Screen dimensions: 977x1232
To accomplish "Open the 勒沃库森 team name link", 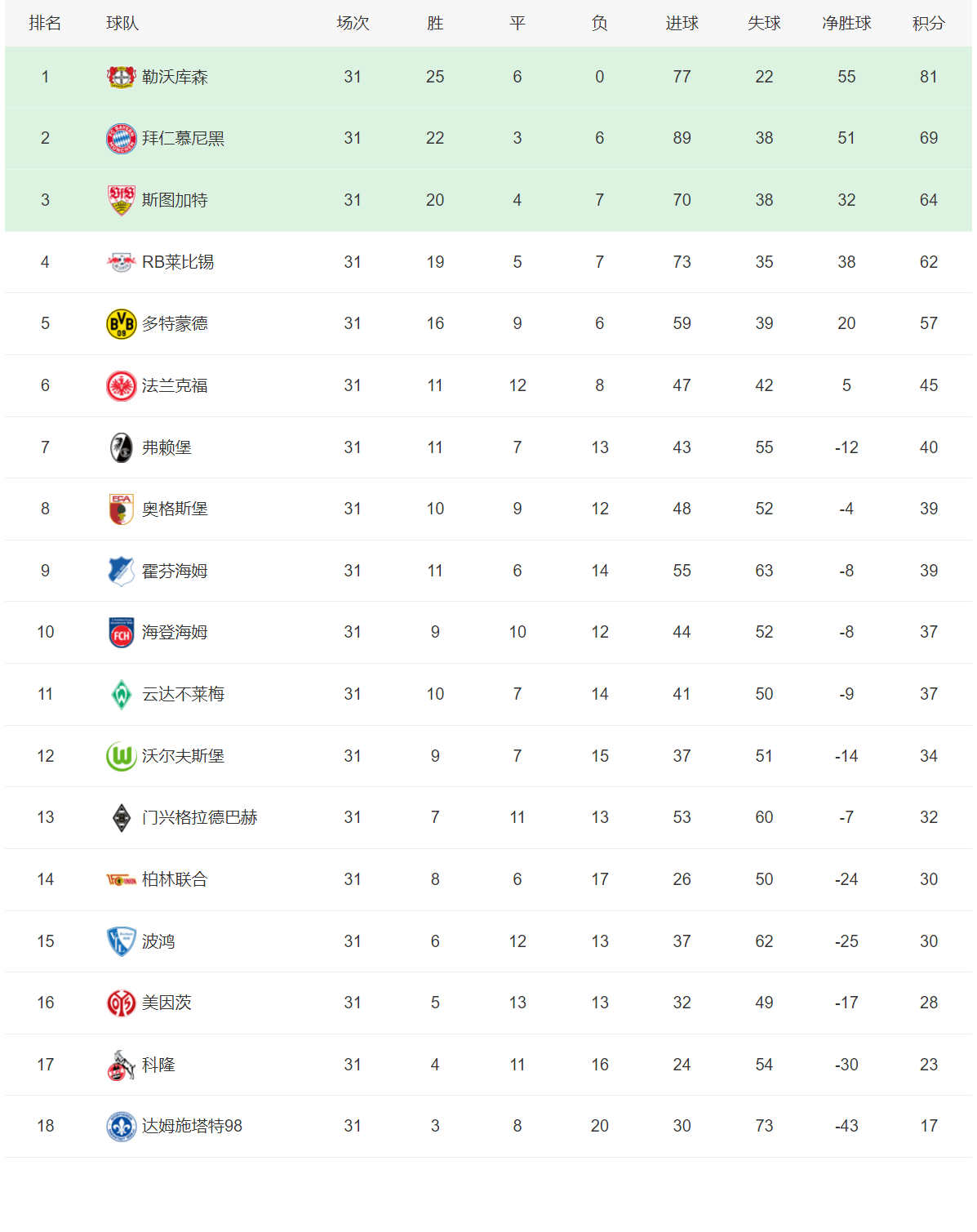I will 175,77.
